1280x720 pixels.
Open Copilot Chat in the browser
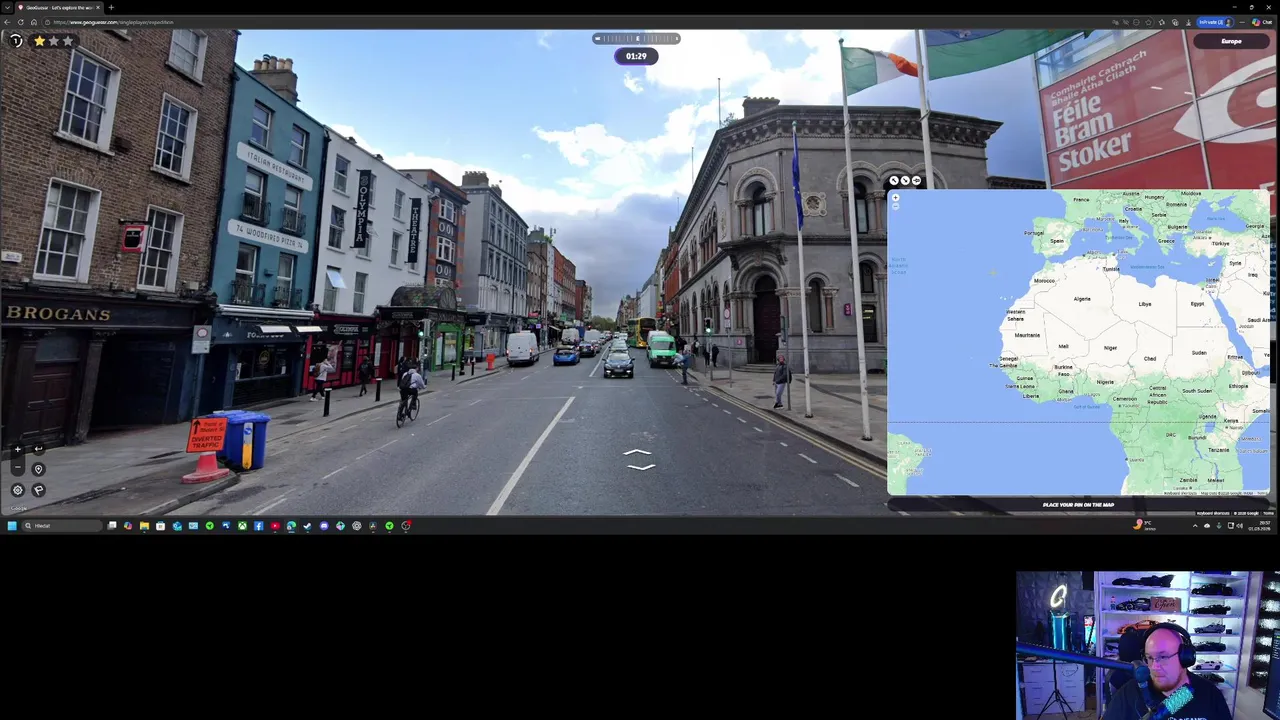pos(1262,22)
